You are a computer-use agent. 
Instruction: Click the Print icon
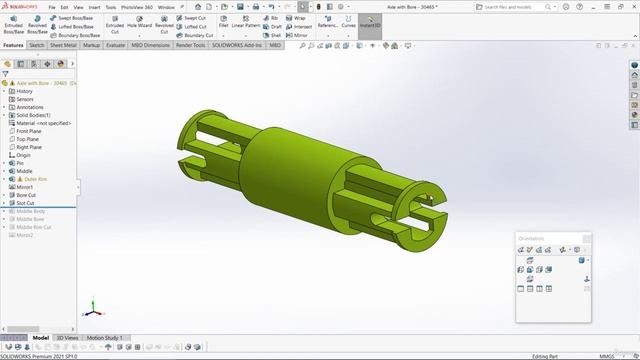coord(256,7)
